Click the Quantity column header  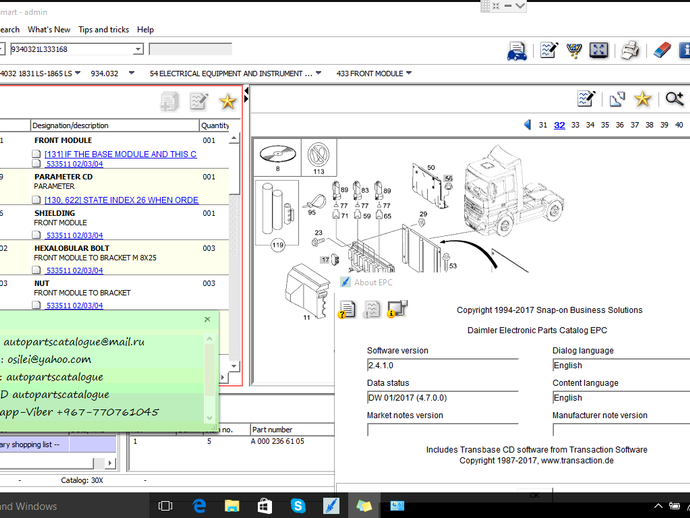point(215,125)
